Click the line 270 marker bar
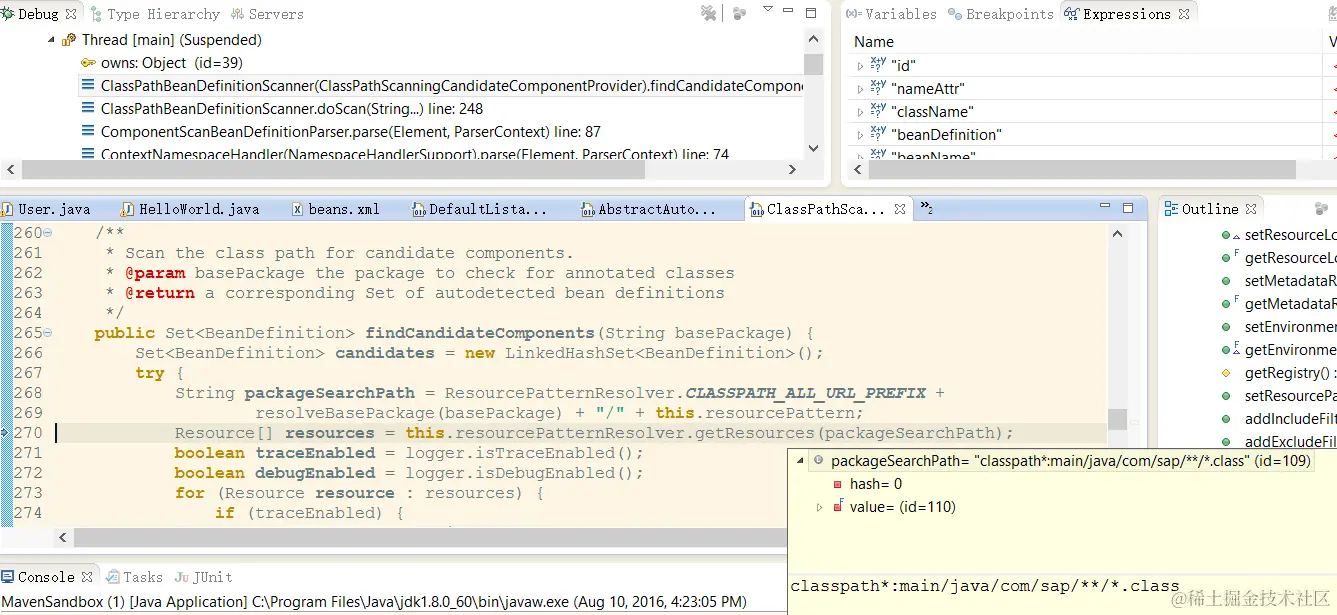The height and width of the screenshot is (615, 1337). point(5,433)
